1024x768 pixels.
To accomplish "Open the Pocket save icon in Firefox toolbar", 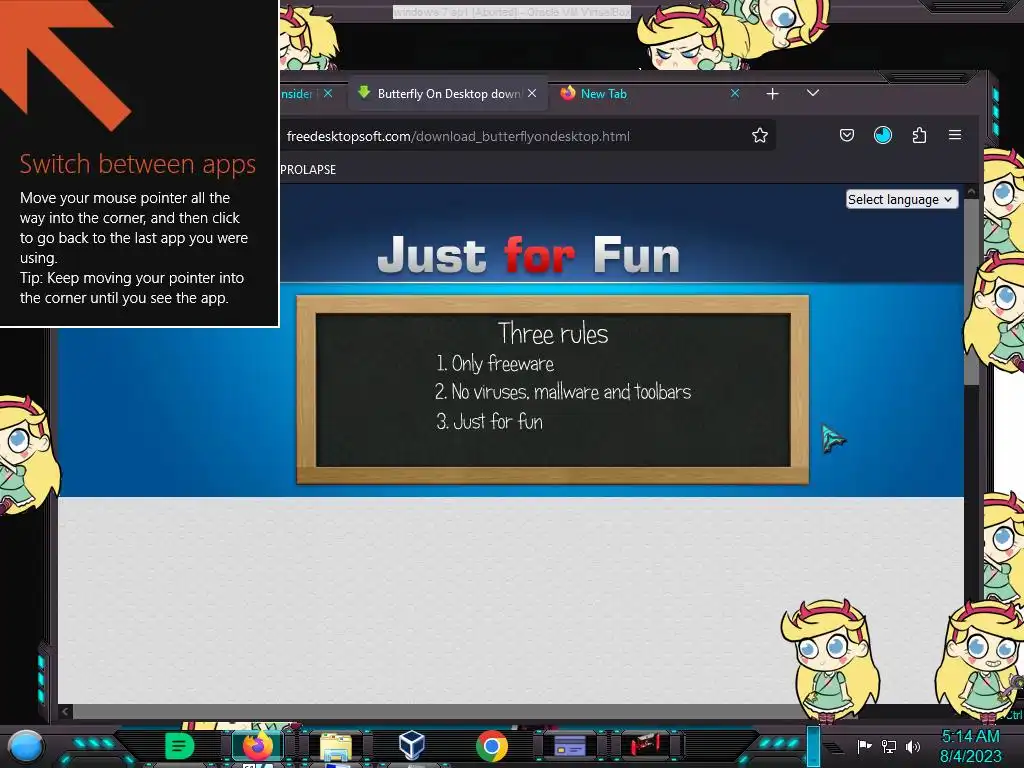I will pos(846,135).
